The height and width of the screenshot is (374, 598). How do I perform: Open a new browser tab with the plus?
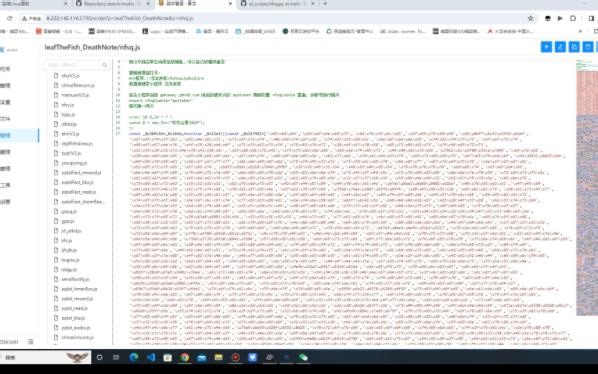click(x=325, y=3)
